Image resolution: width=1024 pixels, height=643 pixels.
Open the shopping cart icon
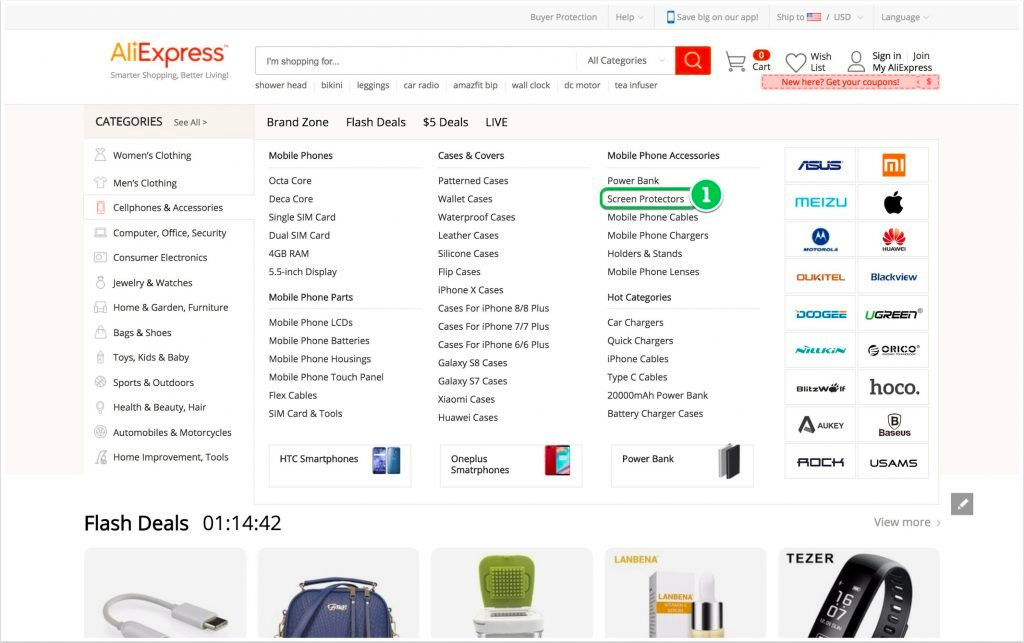735,61
